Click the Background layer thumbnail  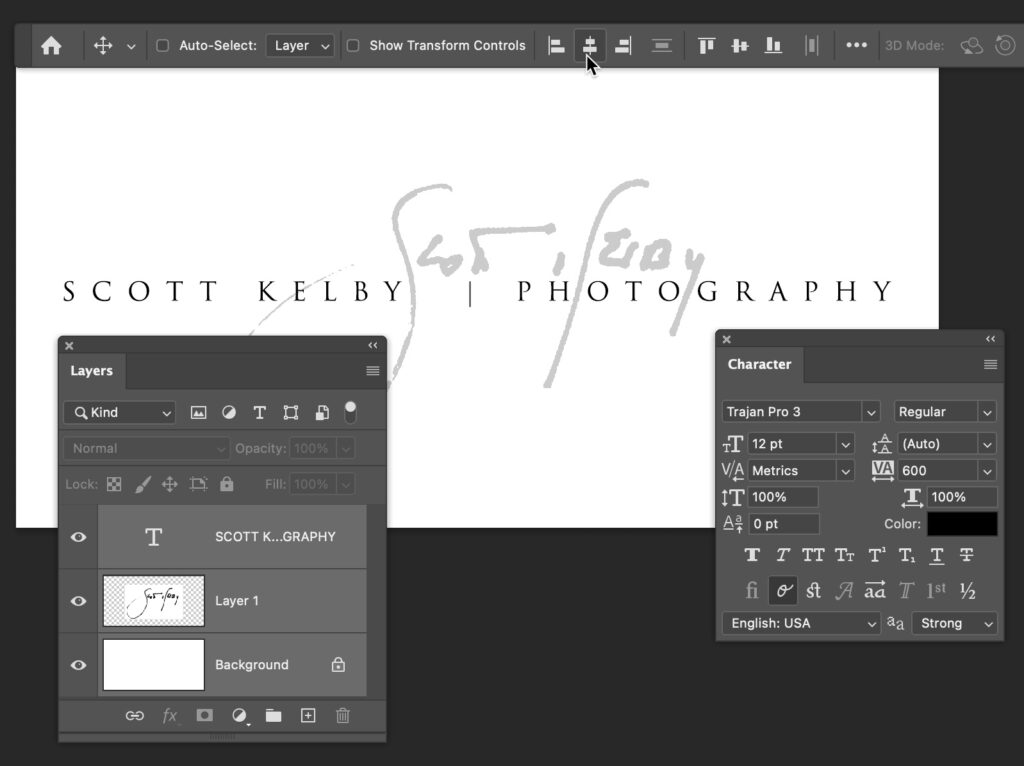tap(153, 665)
